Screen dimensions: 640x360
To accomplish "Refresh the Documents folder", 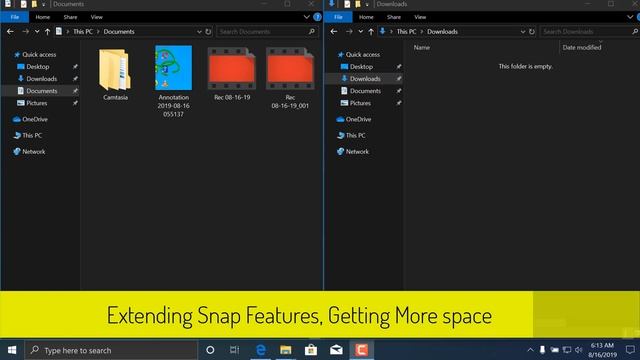I will point(208,31).
